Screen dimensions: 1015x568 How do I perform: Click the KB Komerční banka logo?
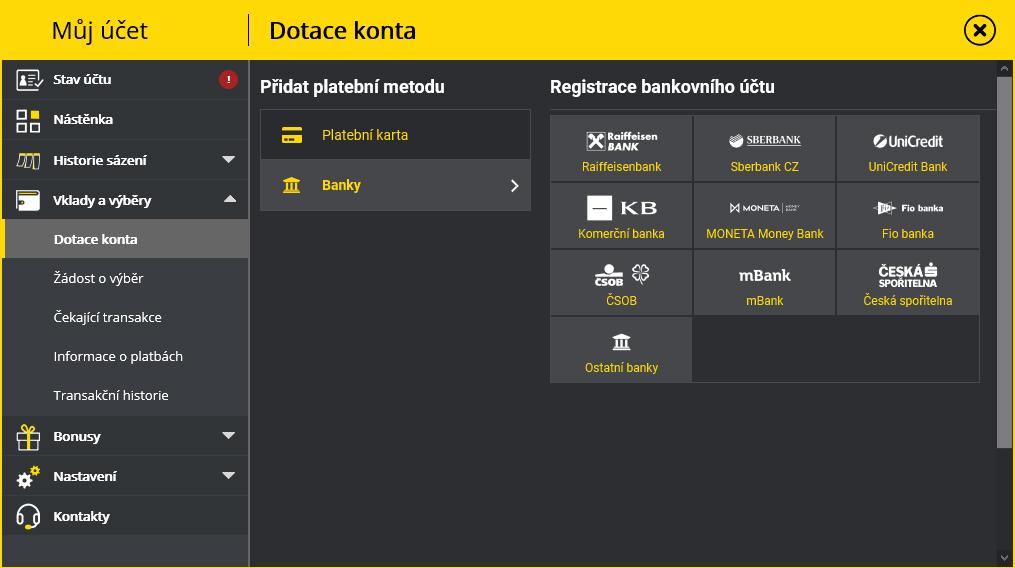click(621, 208)
